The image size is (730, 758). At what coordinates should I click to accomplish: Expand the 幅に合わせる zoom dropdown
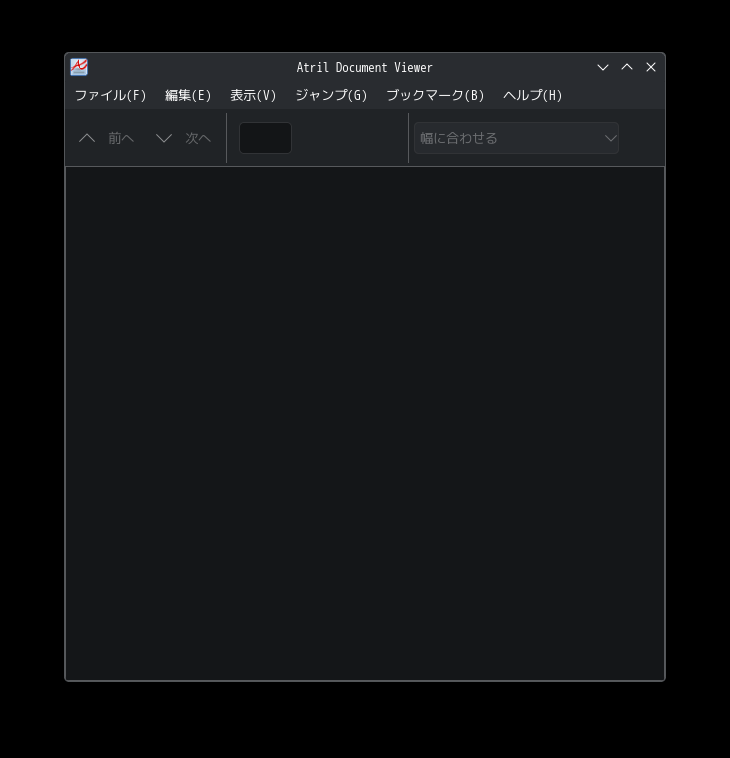coord(516,138)
